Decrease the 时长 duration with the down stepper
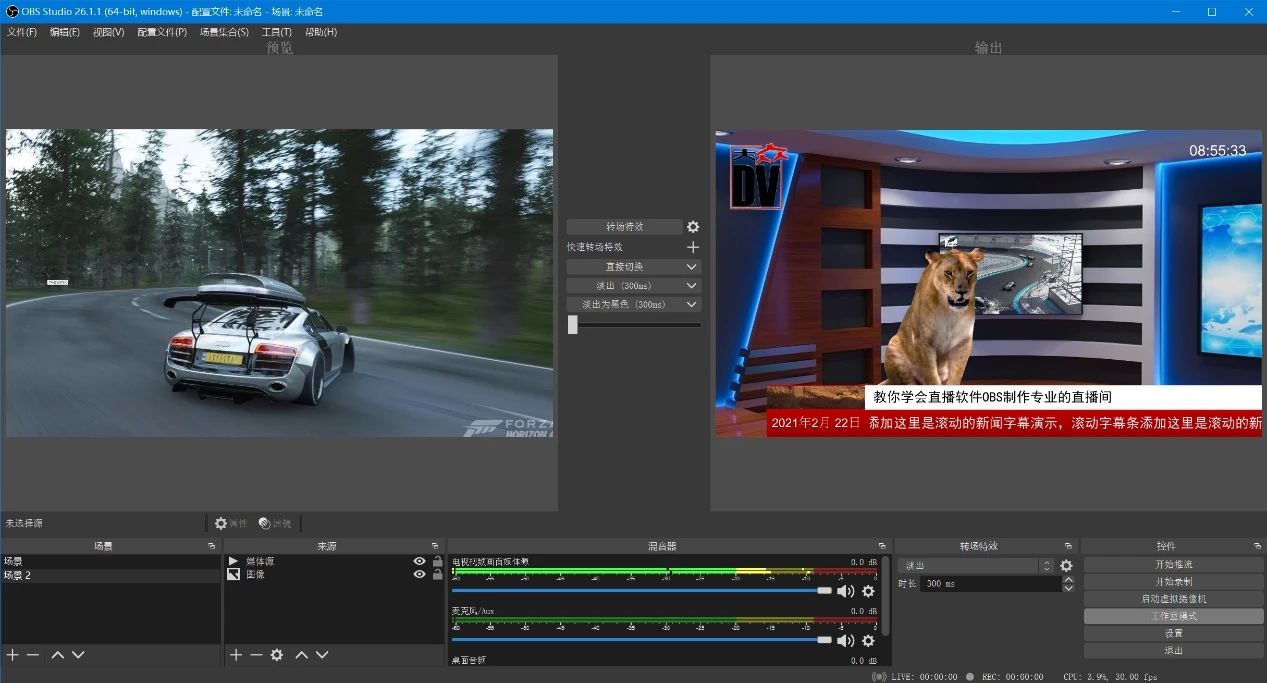The height and width of the screenshot is (683, 1267). (x=1068, y=588)
